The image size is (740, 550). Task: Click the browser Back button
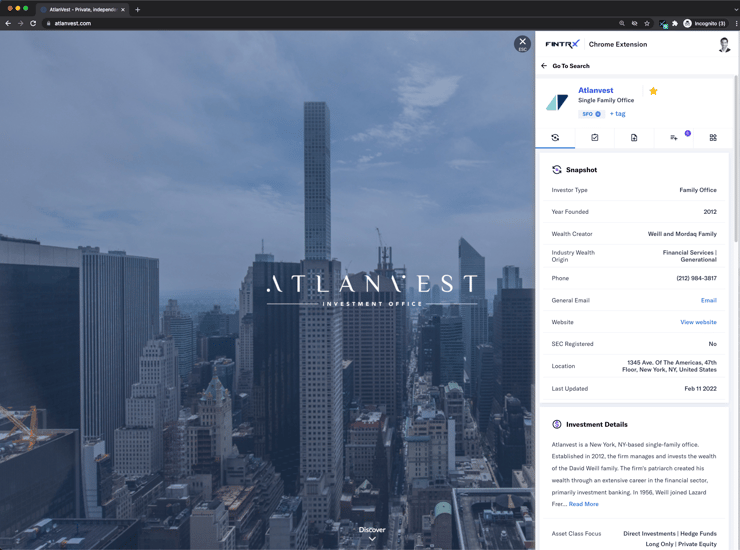pos(8,23)
